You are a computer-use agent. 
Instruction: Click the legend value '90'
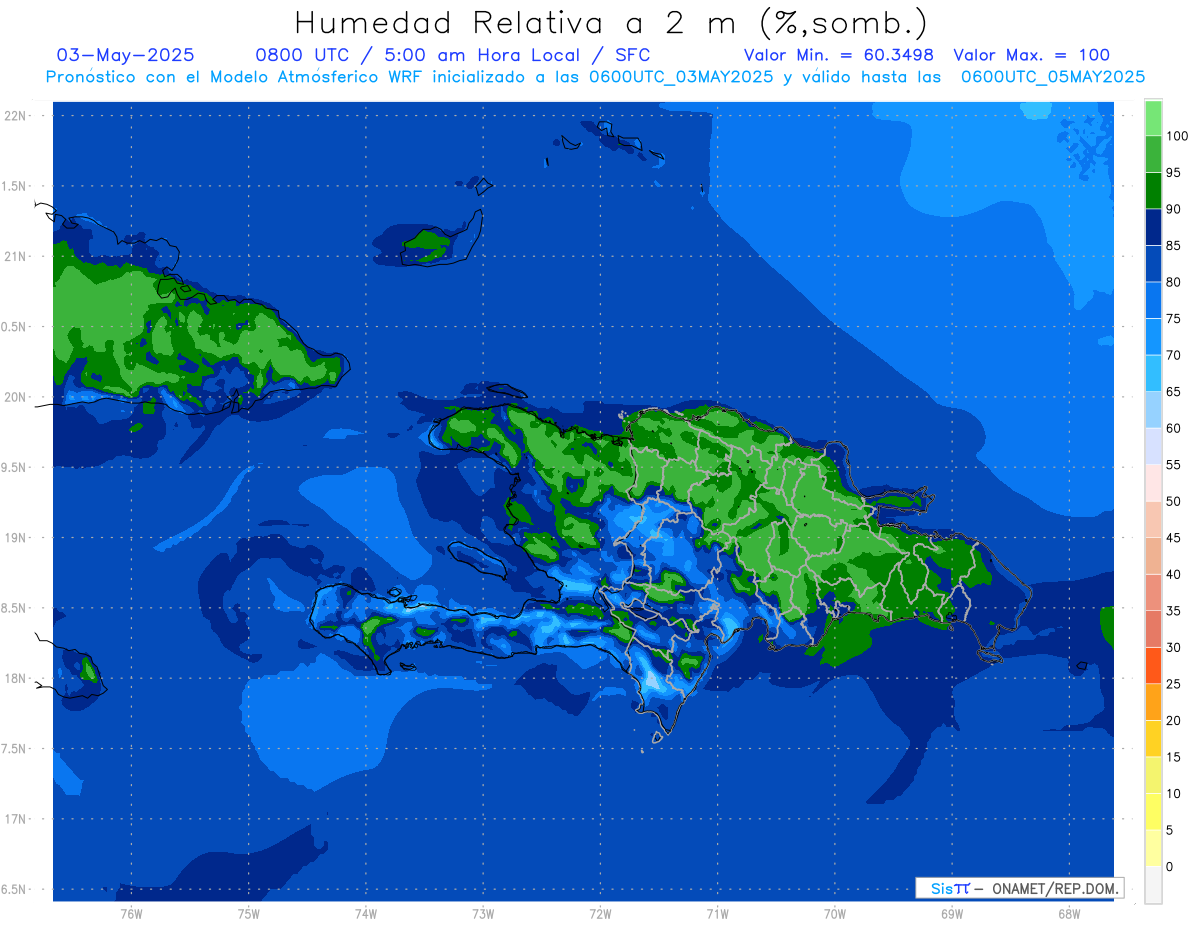click(x=1173, y=209)
